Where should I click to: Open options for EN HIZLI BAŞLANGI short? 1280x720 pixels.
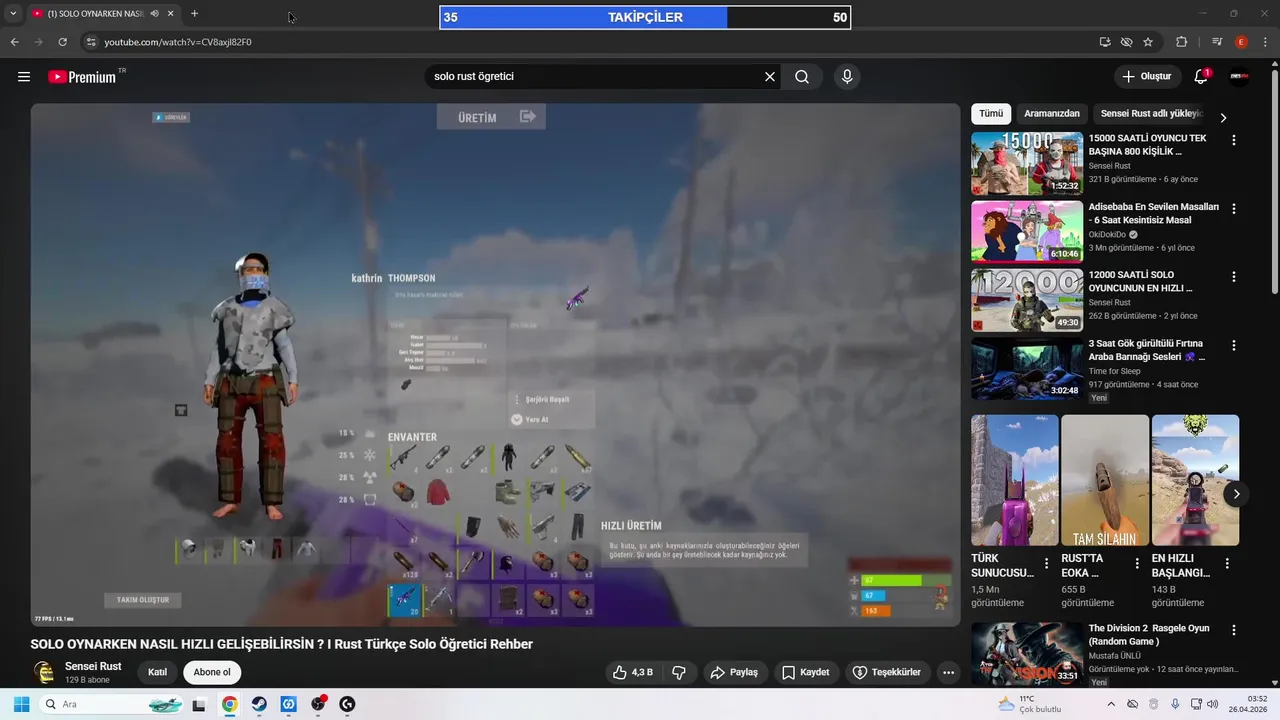click(x=1227, y=564)
